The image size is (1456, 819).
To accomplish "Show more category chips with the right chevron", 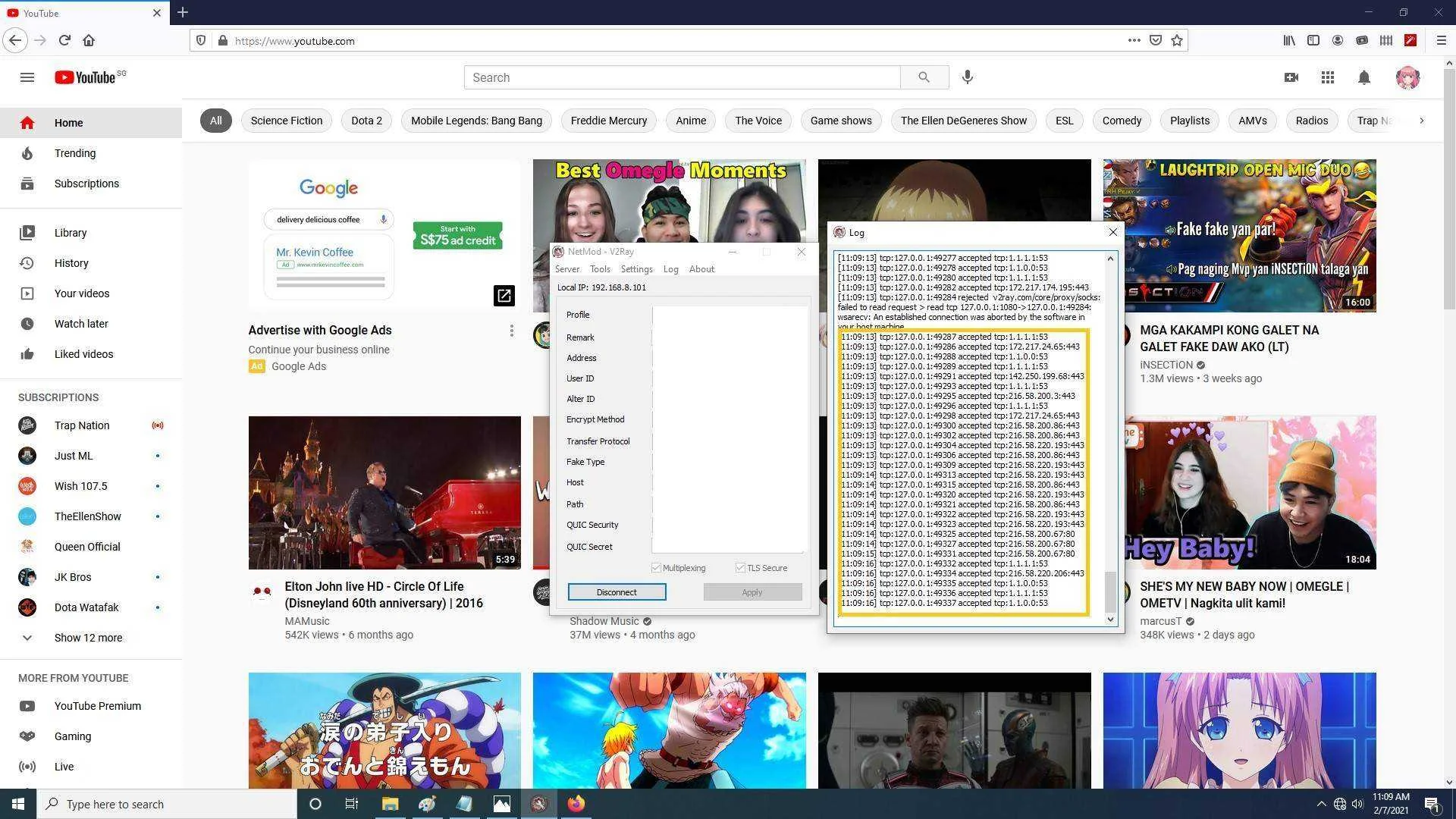I will (1421, 121).
